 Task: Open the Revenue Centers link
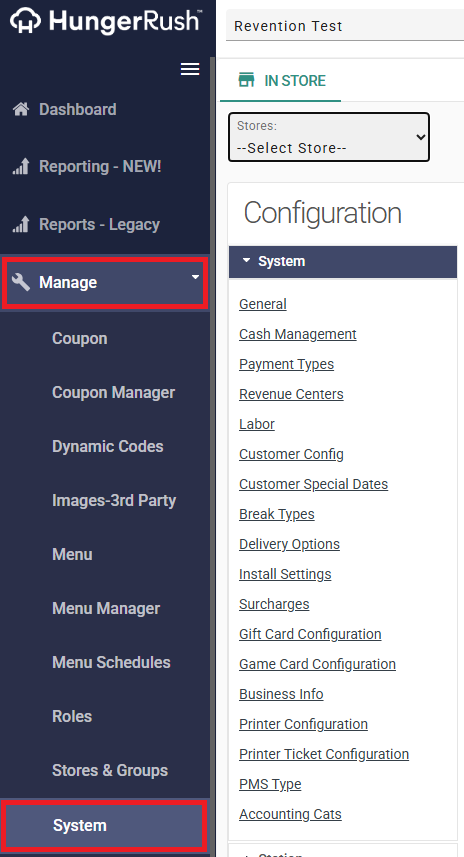291,394
